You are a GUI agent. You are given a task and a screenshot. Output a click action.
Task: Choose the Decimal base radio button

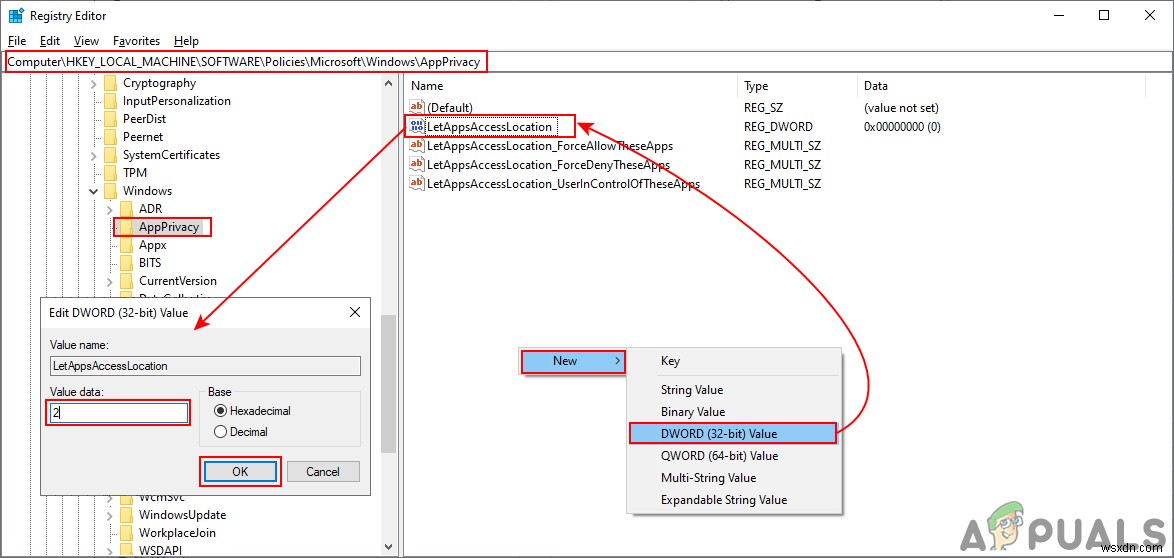220,431
